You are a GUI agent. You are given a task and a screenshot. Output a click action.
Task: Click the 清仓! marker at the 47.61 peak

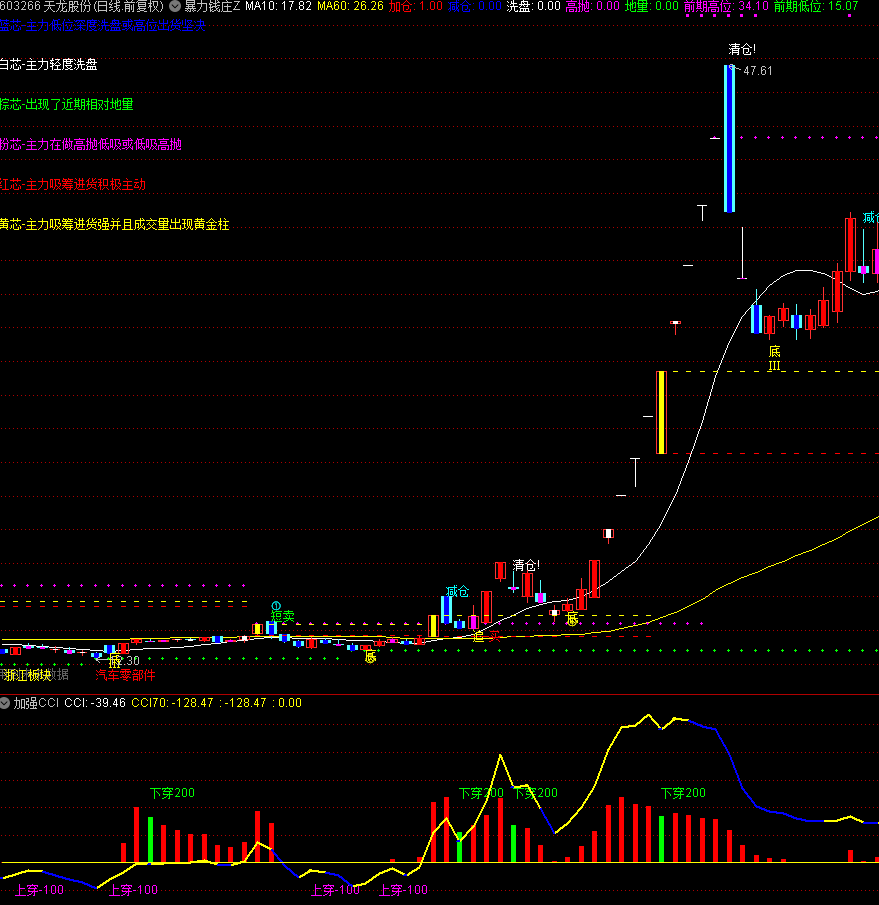coord(741,49)
